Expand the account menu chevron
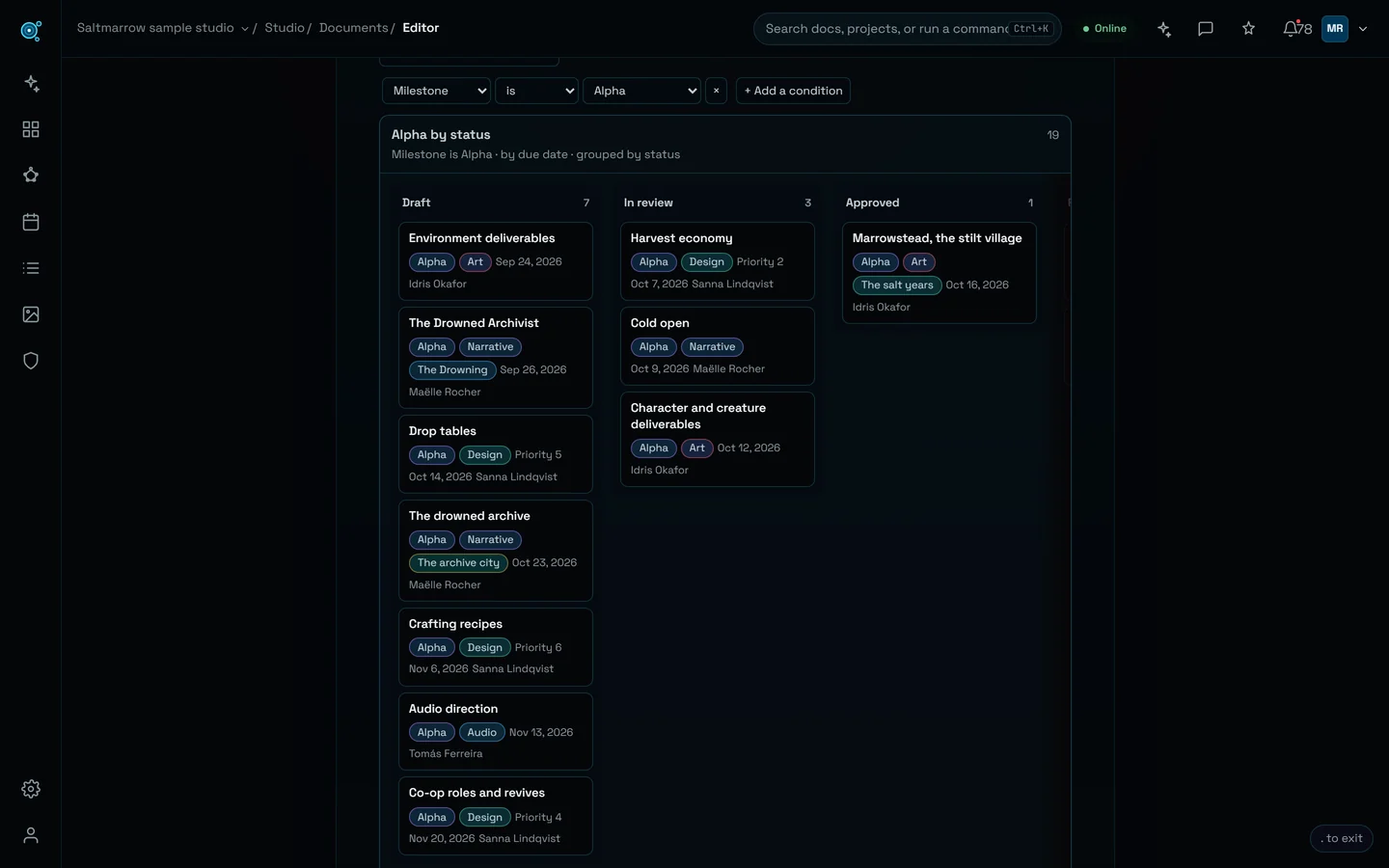1389x868 pixels. click(x=1363, y=29)
